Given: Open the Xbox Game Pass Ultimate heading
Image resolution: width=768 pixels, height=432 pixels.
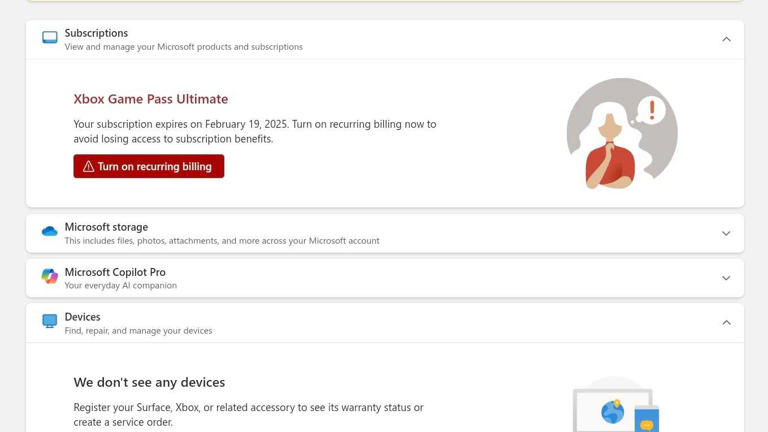Looking at the screenshot, I should pyautogui.click(x=150, y=99).
